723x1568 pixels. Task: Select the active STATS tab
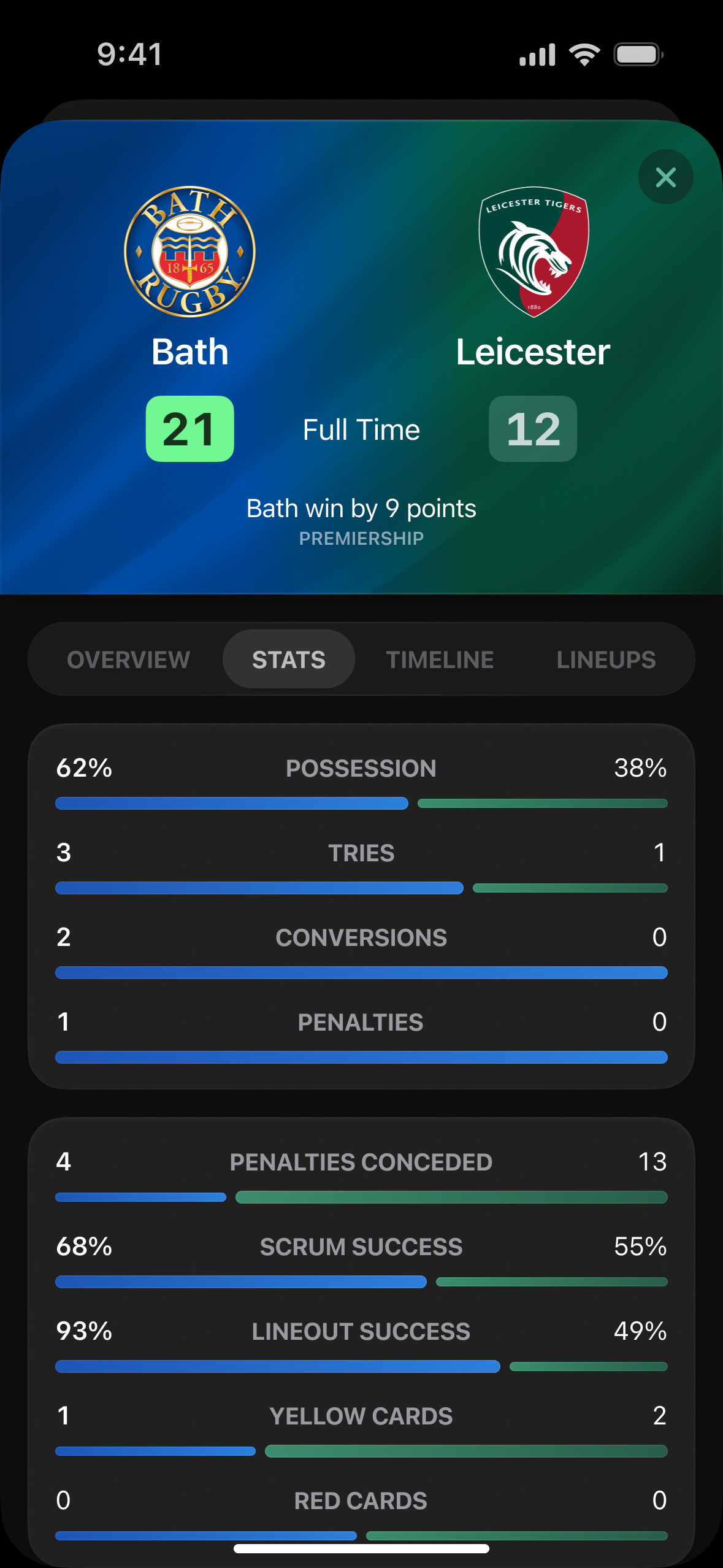click(288, 659)
